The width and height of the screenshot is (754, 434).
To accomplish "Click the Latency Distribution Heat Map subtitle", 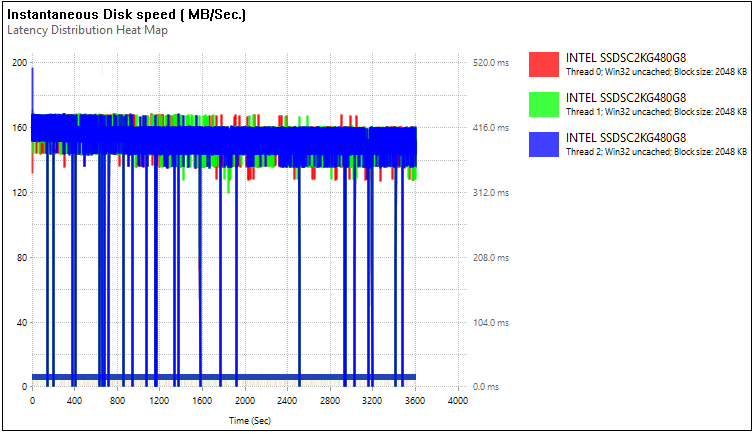I will tap(88, 30).
